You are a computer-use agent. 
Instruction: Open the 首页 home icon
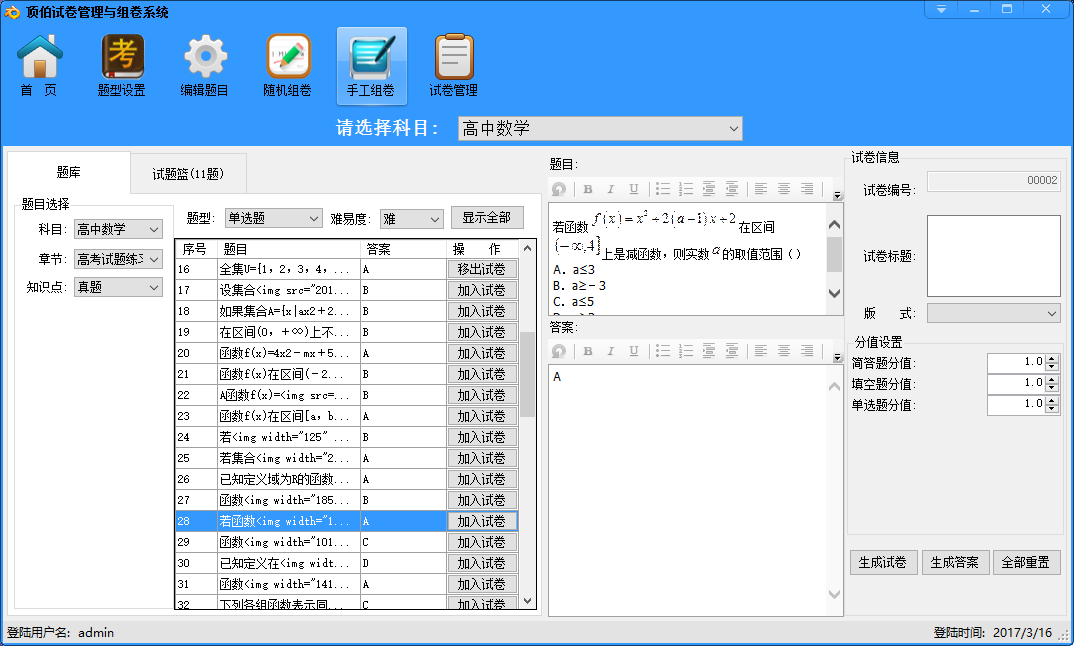40,66
